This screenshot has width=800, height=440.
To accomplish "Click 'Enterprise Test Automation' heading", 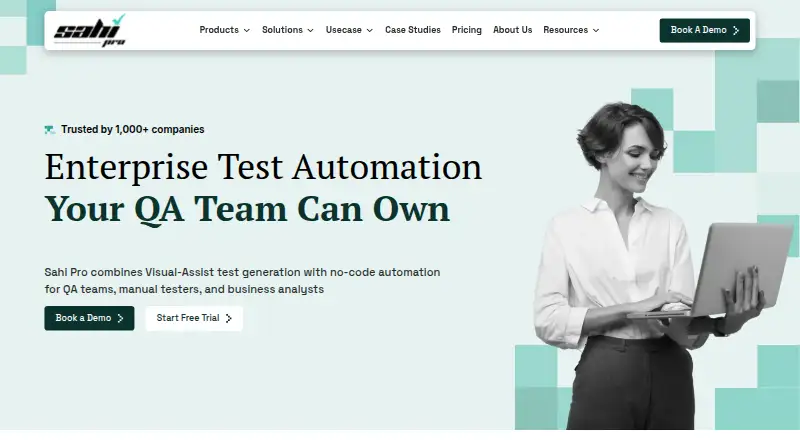I will pyautogui.click(x=263, y=166).
